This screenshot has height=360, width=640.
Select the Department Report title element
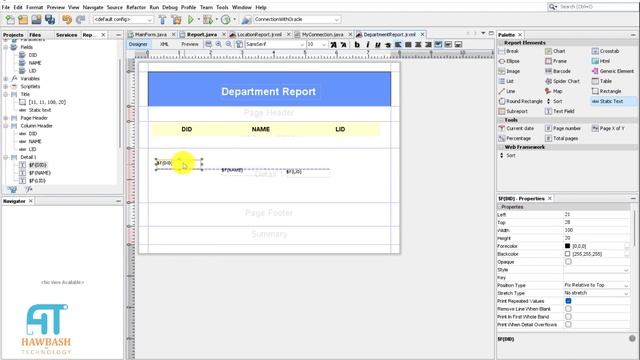tap(269, 91)
